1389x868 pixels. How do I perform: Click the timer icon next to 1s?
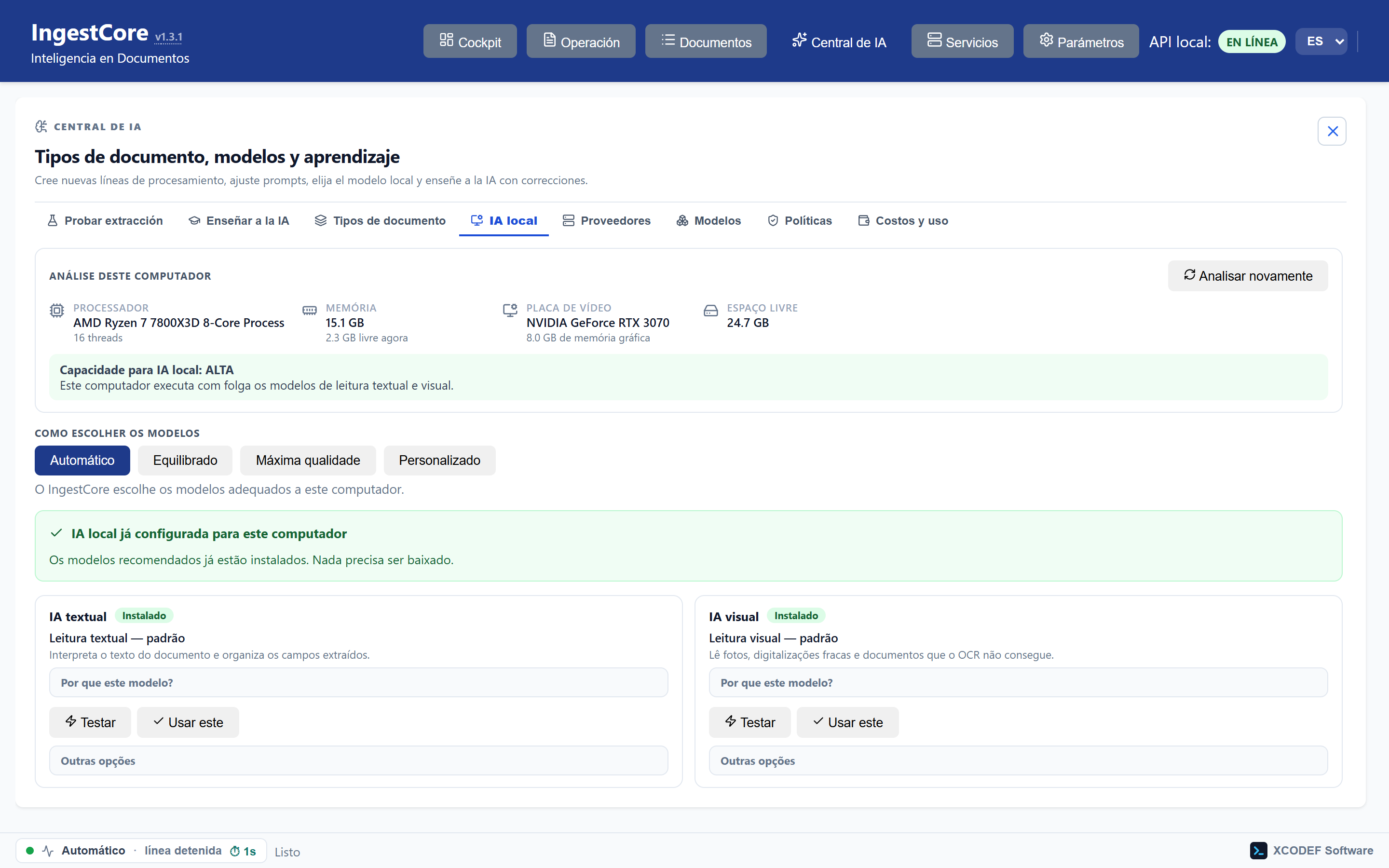pos(235,851)
